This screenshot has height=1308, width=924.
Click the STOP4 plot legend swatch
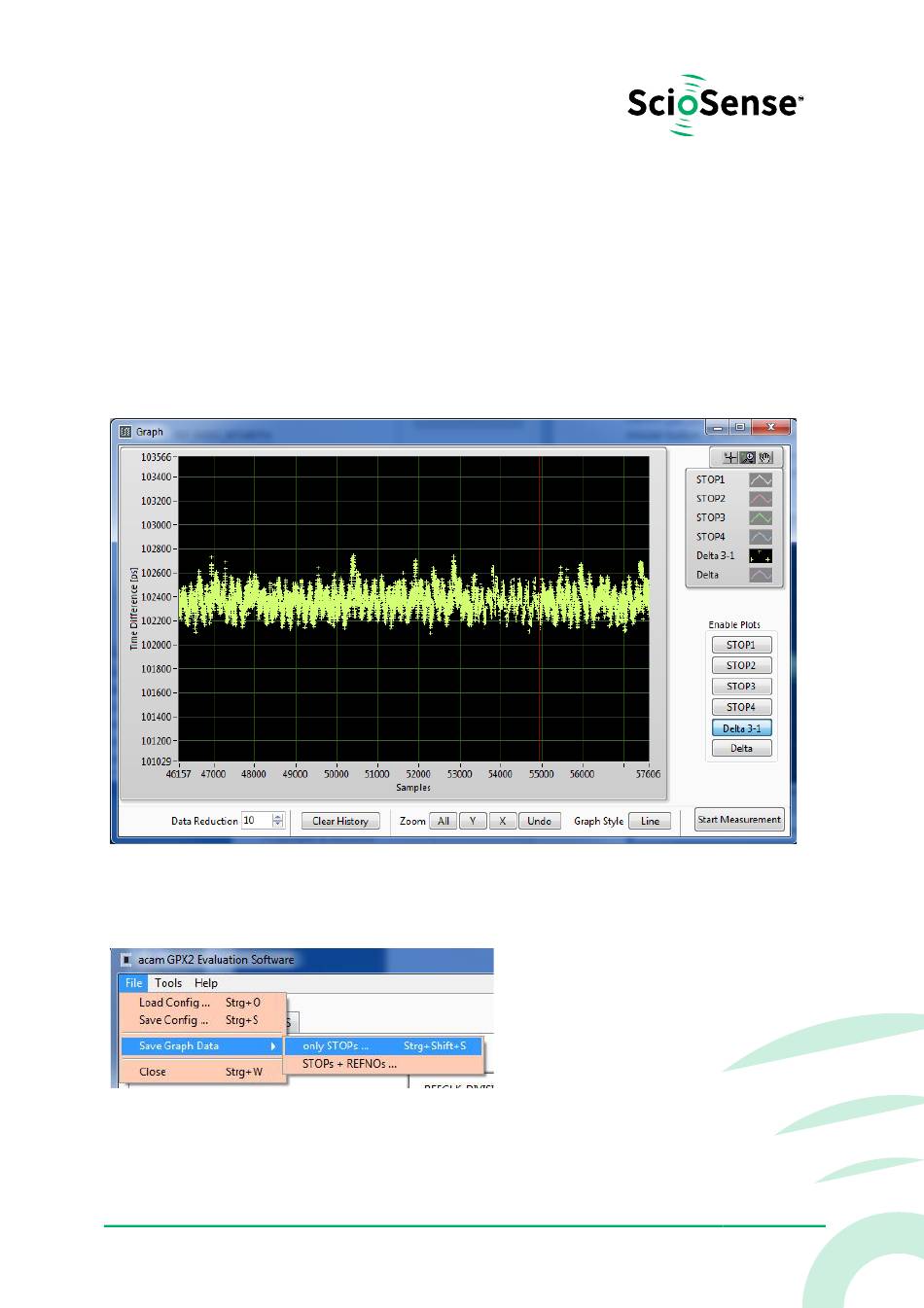click(x=760, y=537)
